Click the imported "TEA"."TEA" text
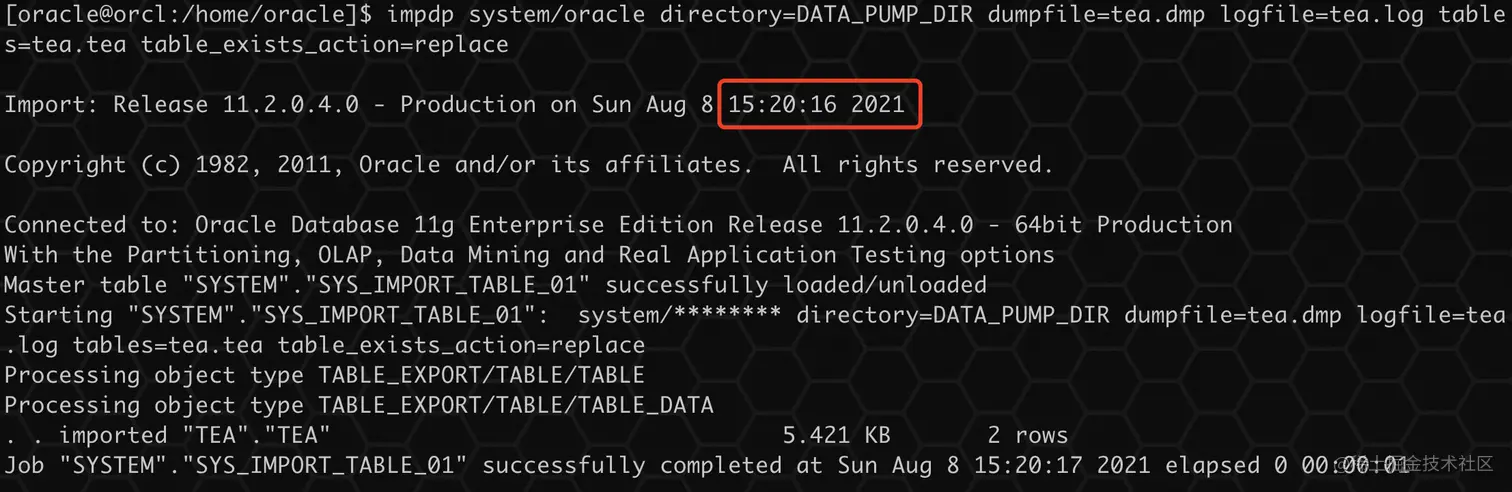The width and height of the screenshot is (1512, 492). (x=195, y=435)
